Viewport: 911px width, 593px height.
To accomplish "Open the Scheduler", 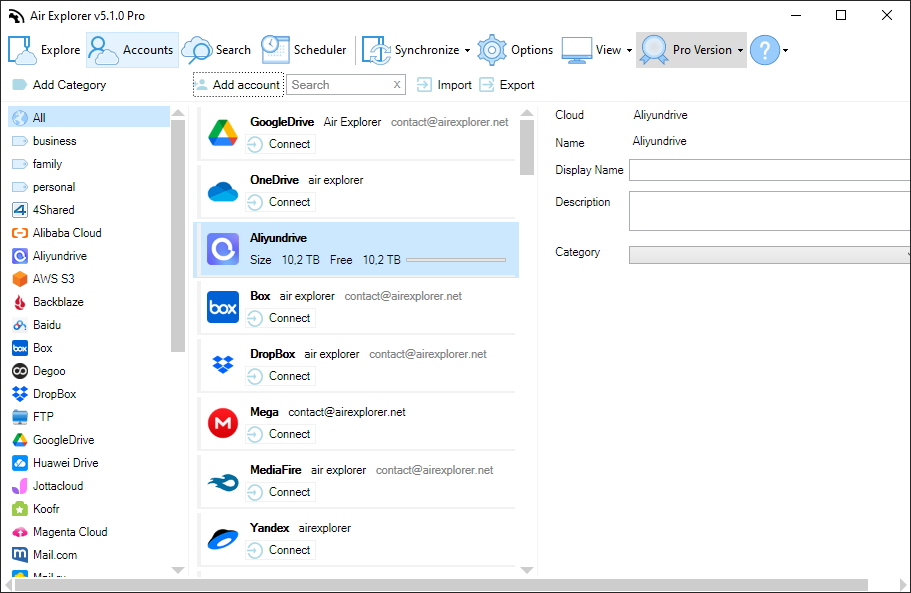I will [x=303, y=50].
